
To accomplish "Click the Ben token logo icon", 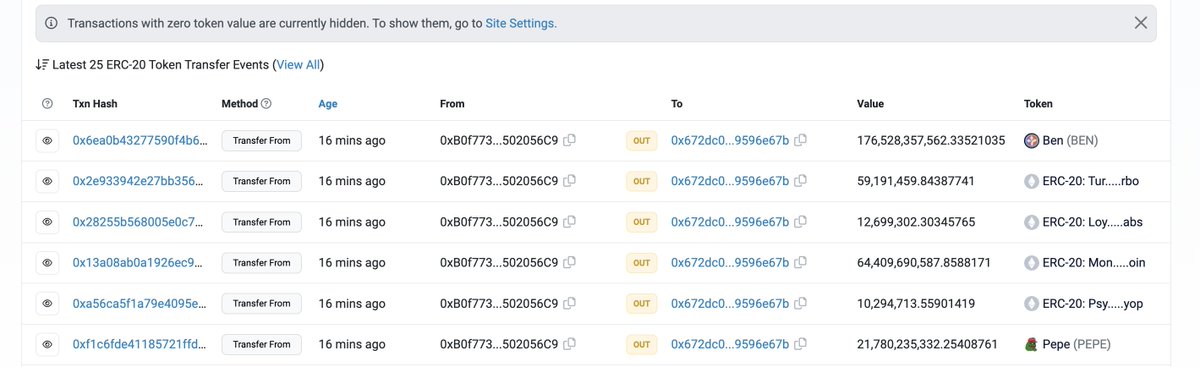I will click(x=1031, y=141).
